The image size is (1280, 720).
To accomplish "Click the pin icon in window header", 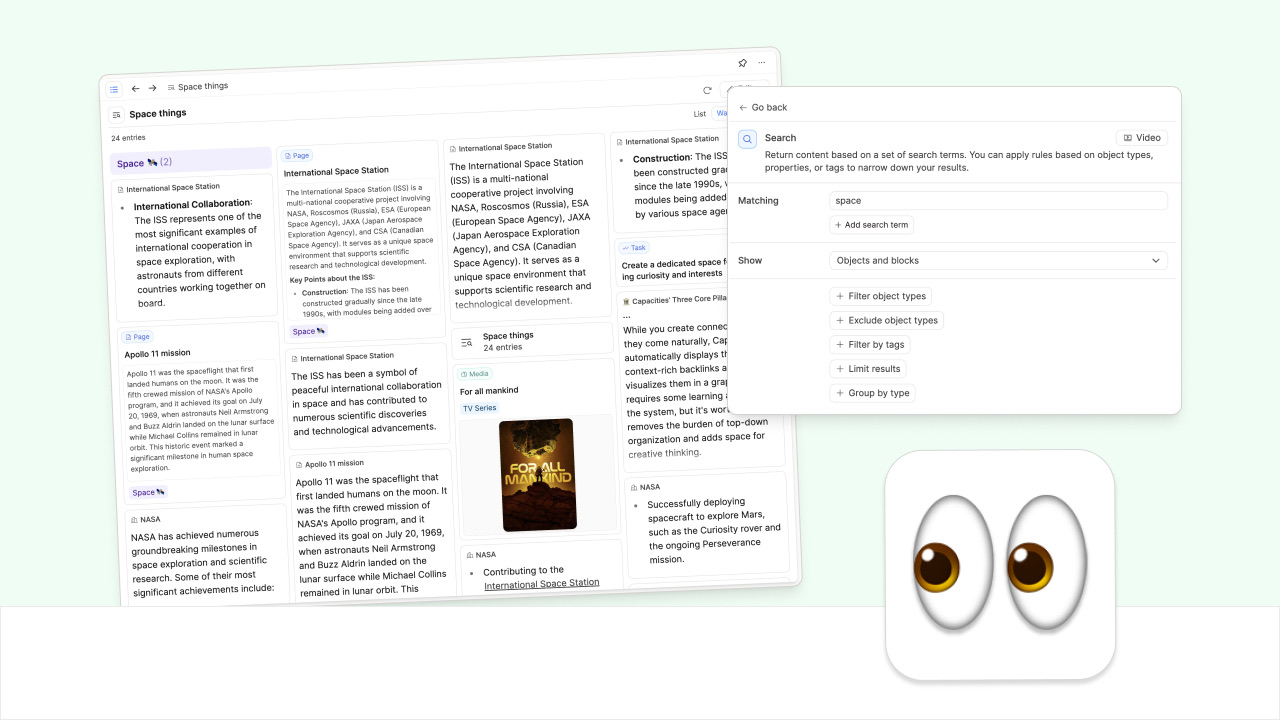I will pyautogui.click(x=742, y=62).
